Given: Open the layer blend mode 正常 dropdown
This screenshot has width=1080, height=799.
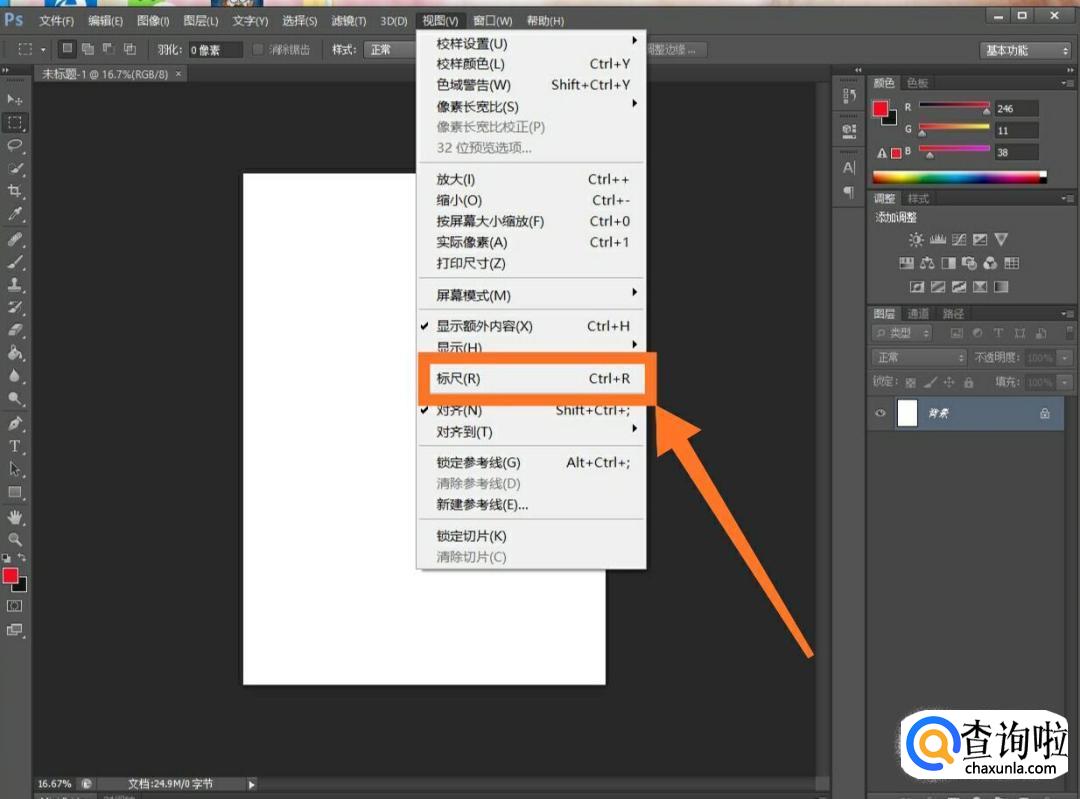Looking at the screenshot, I should (919, 358).
